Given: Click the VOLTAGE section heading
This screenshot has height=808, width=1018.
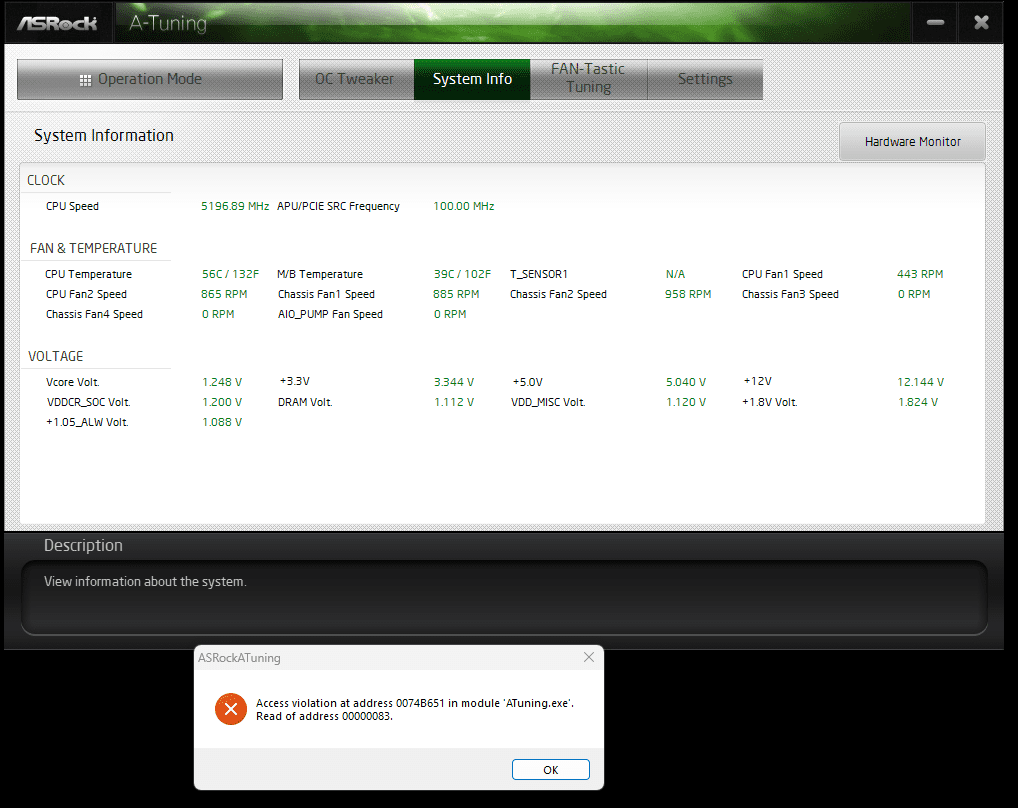Looking at the screenshot, I should (x=56, y=356).
